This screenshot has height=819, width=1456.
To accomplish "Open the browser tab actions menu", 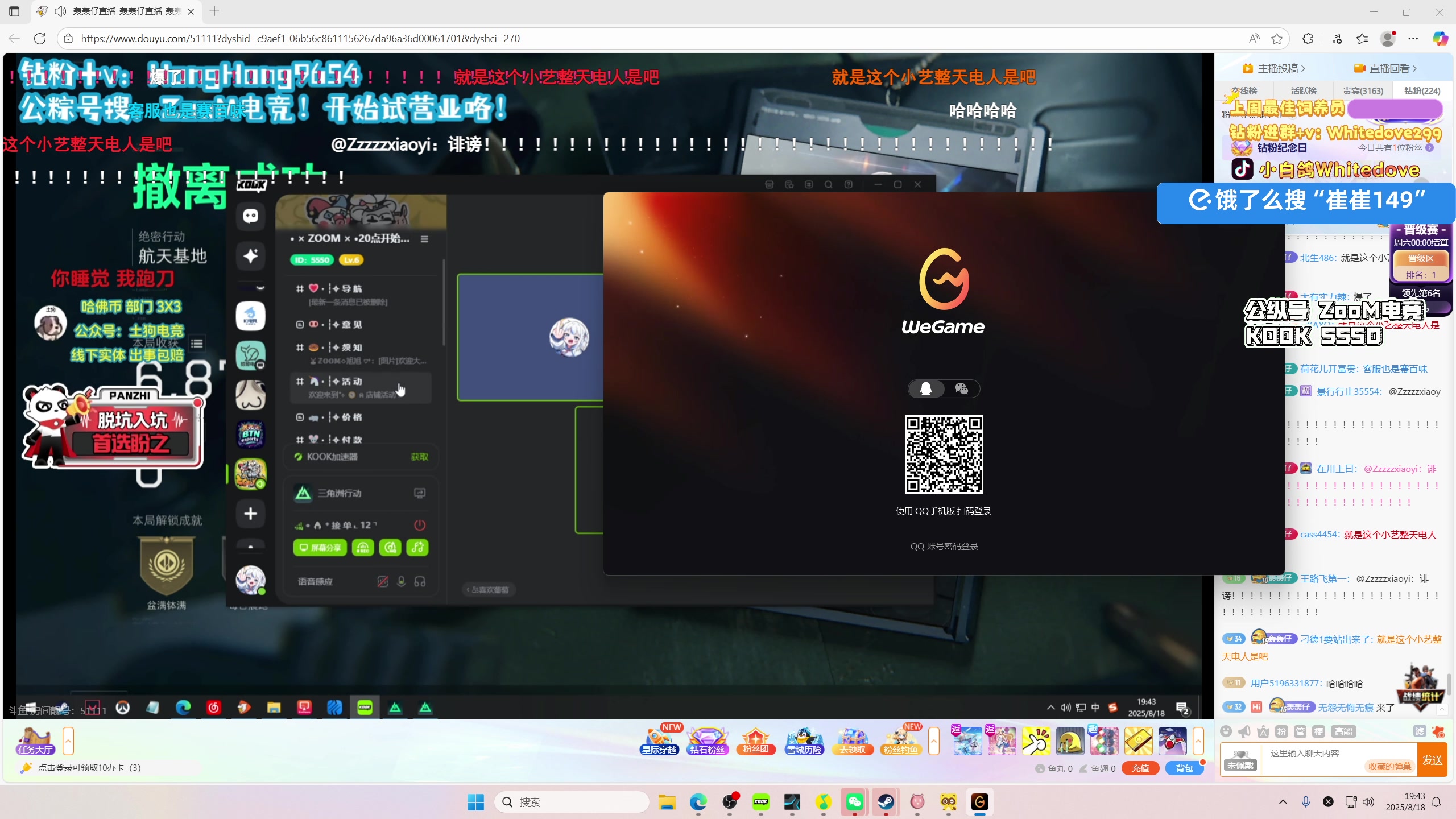I will tap(14, 11).
